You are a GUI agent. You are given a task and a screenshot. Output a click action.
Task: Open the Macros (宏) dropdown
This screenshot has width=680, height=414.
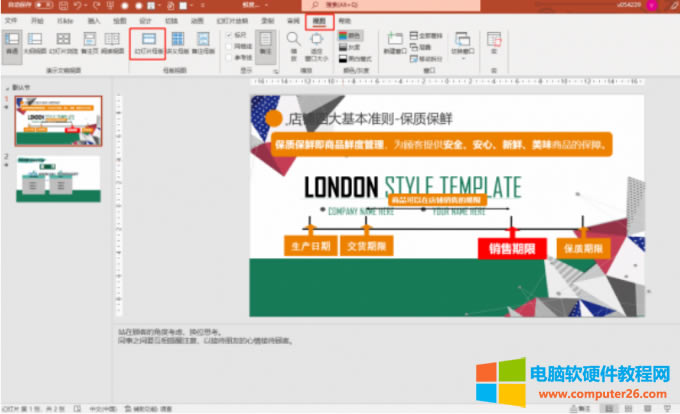coord(494,44)
